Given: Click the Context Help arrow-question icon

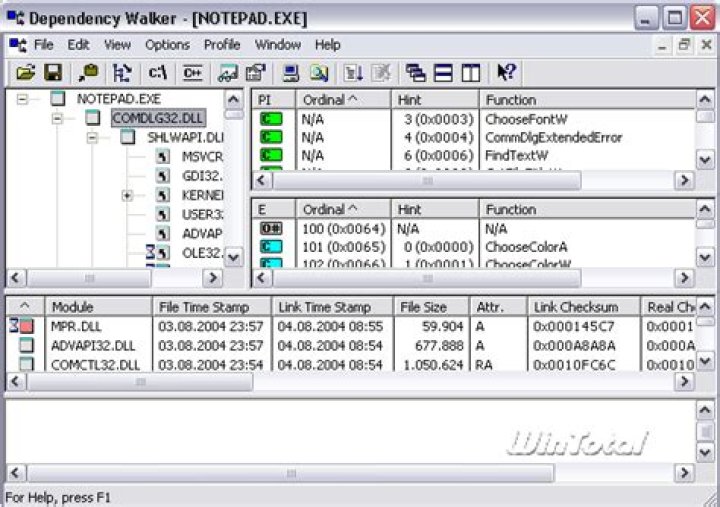Looking at the screenshot, I should coord(506,73).
